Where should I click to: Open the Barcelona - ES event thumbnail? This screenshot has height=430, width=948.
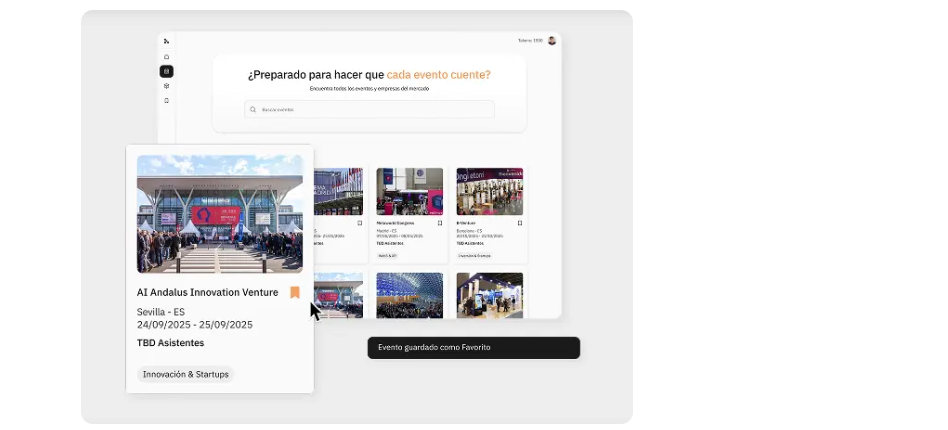[490, 192]
